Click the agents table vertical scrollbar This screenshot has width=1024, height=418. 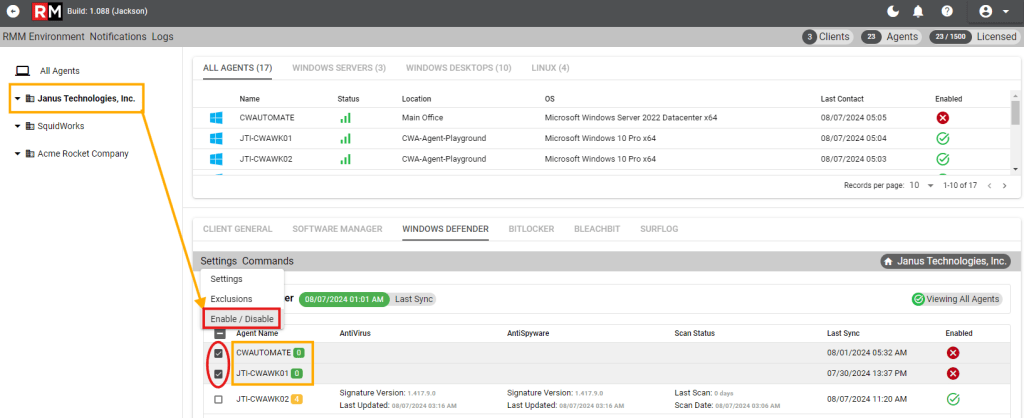(1015, 112)
